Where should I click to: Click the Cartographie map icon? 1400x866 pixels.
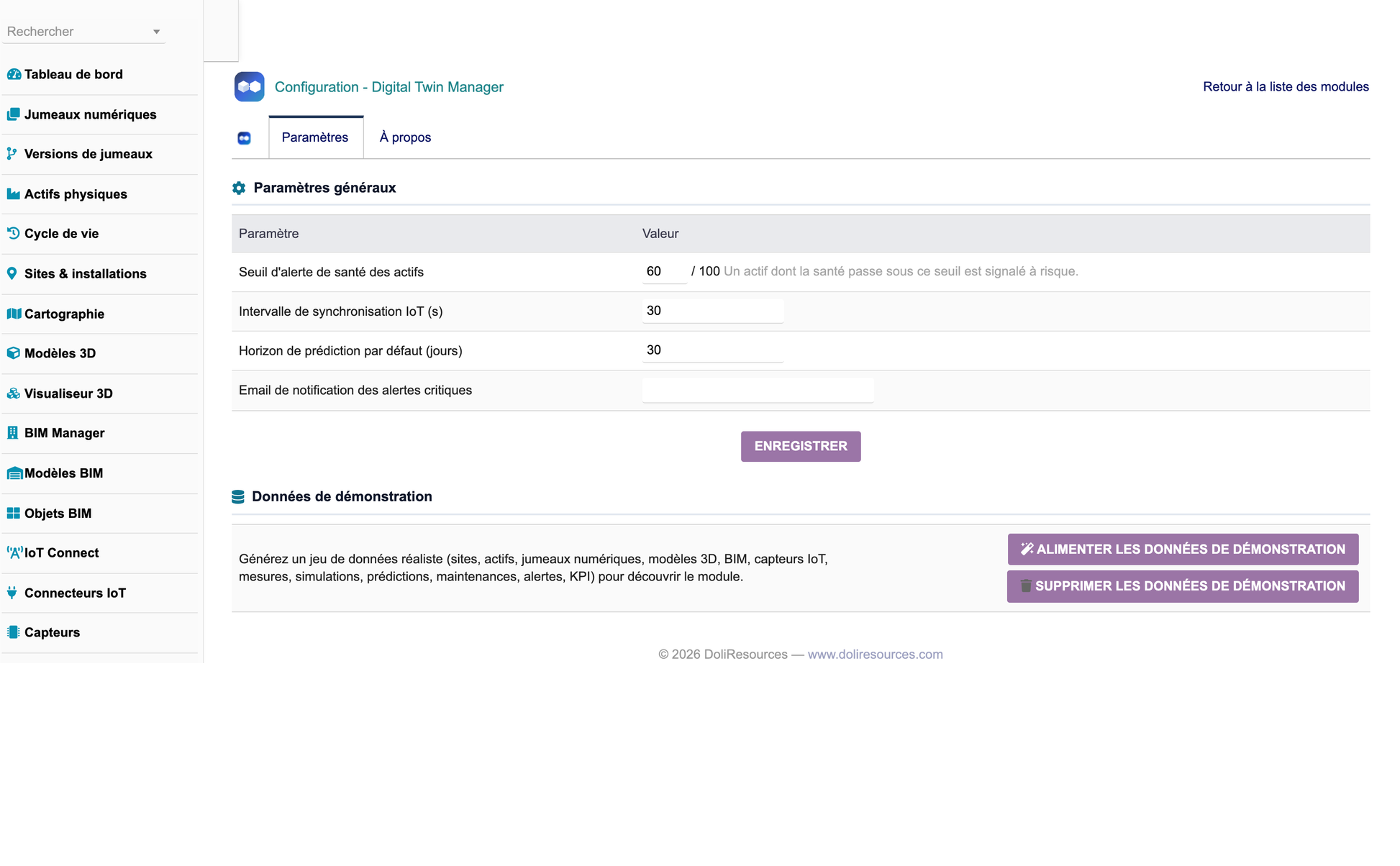pos(14,314)
